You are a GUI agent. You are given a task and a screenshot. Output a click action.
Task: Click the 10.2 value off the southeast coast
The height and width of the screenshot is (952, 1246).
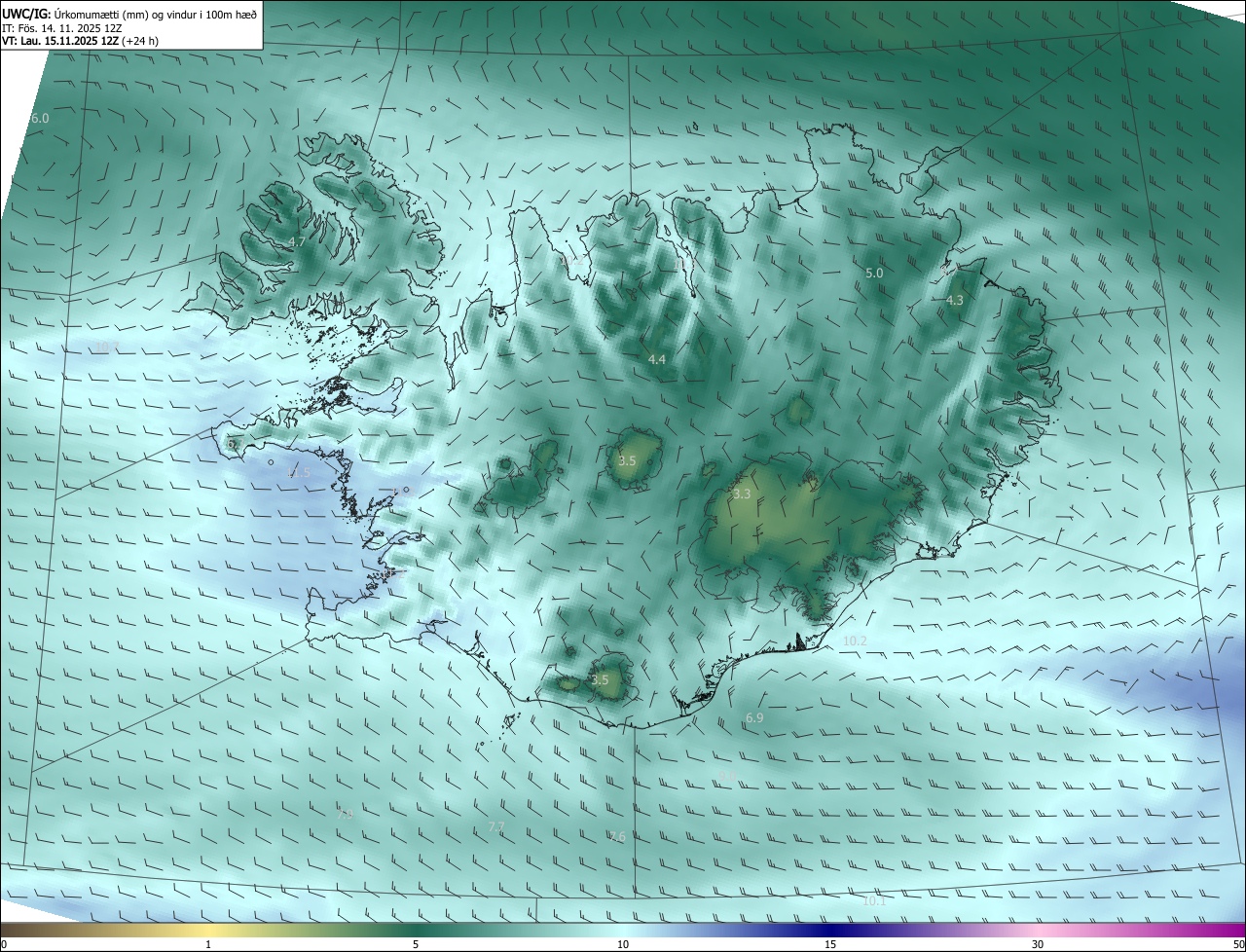pyautogui.click(x=855, y=641)
